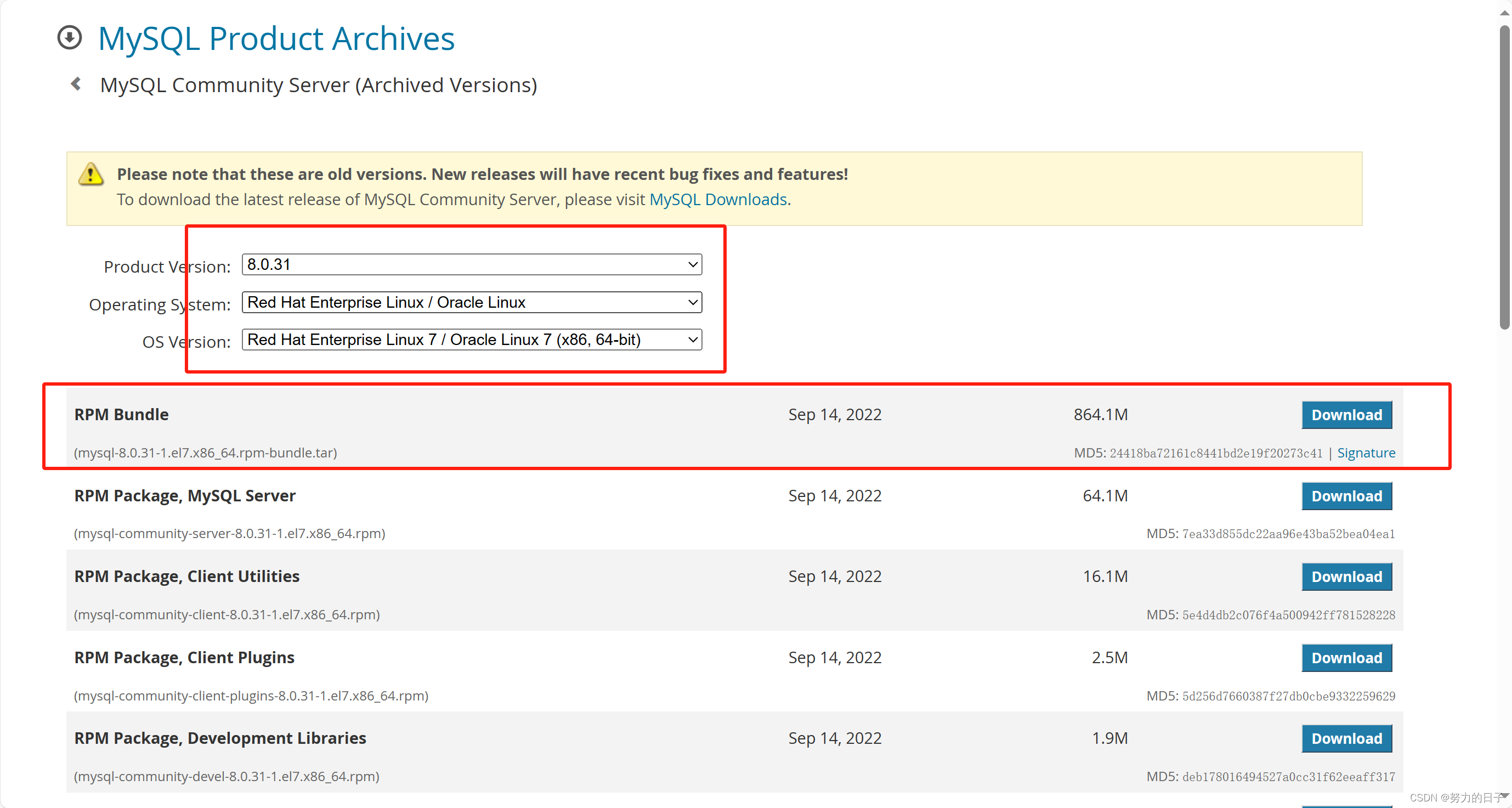The height and width of the screenshot is (808, 1512).
Task: Click the 16.1M file size
Action: 1105,577
